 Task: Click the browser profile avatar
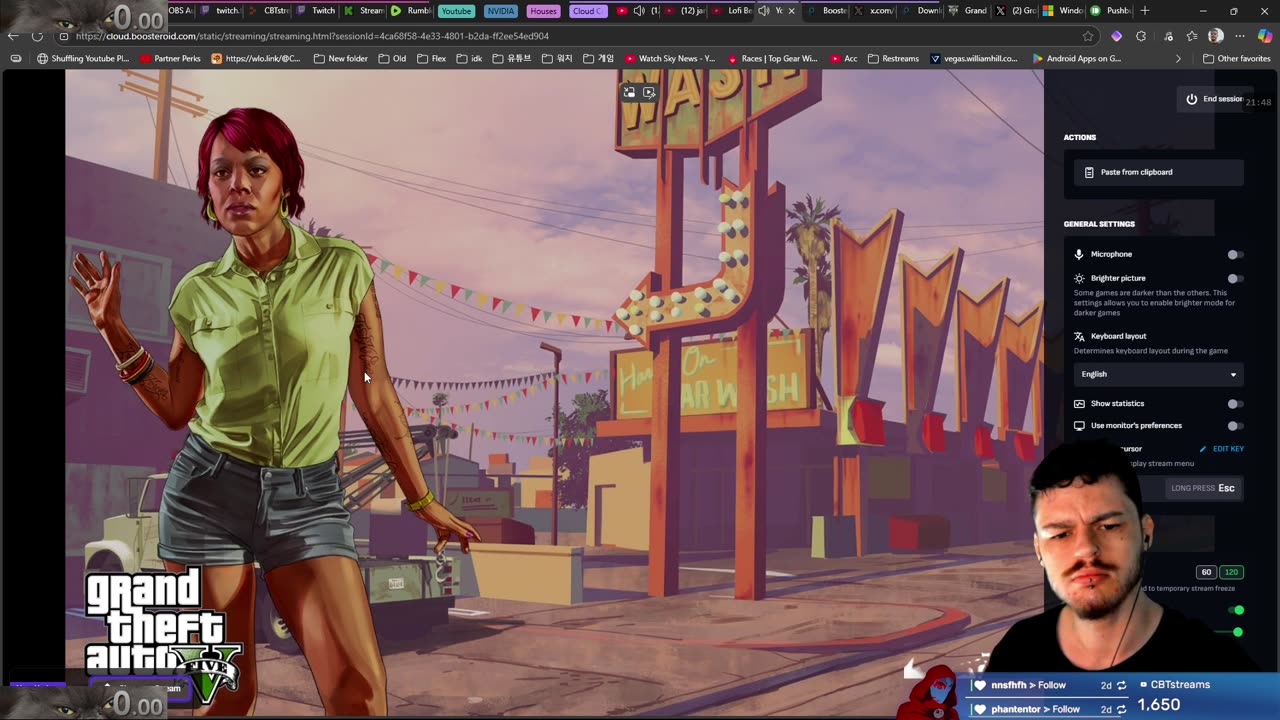pos(1216,36)
